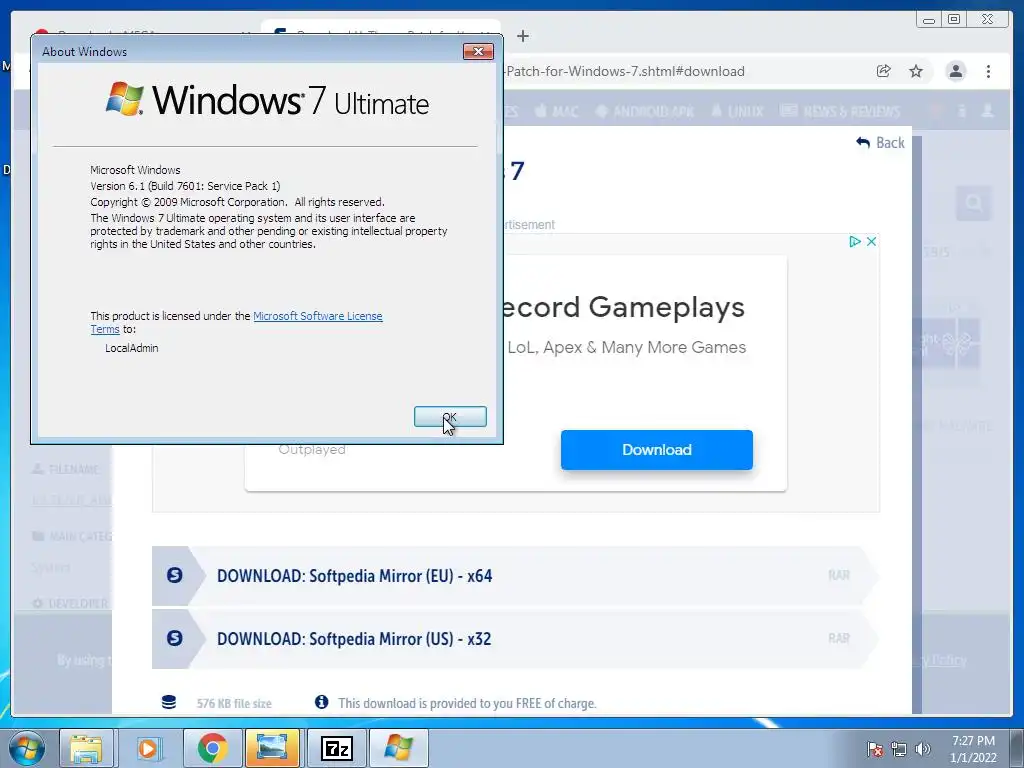This screenshot has width=1024, height=768.
Task: Open the clock showing 7:27 PM
Action: 973,749
